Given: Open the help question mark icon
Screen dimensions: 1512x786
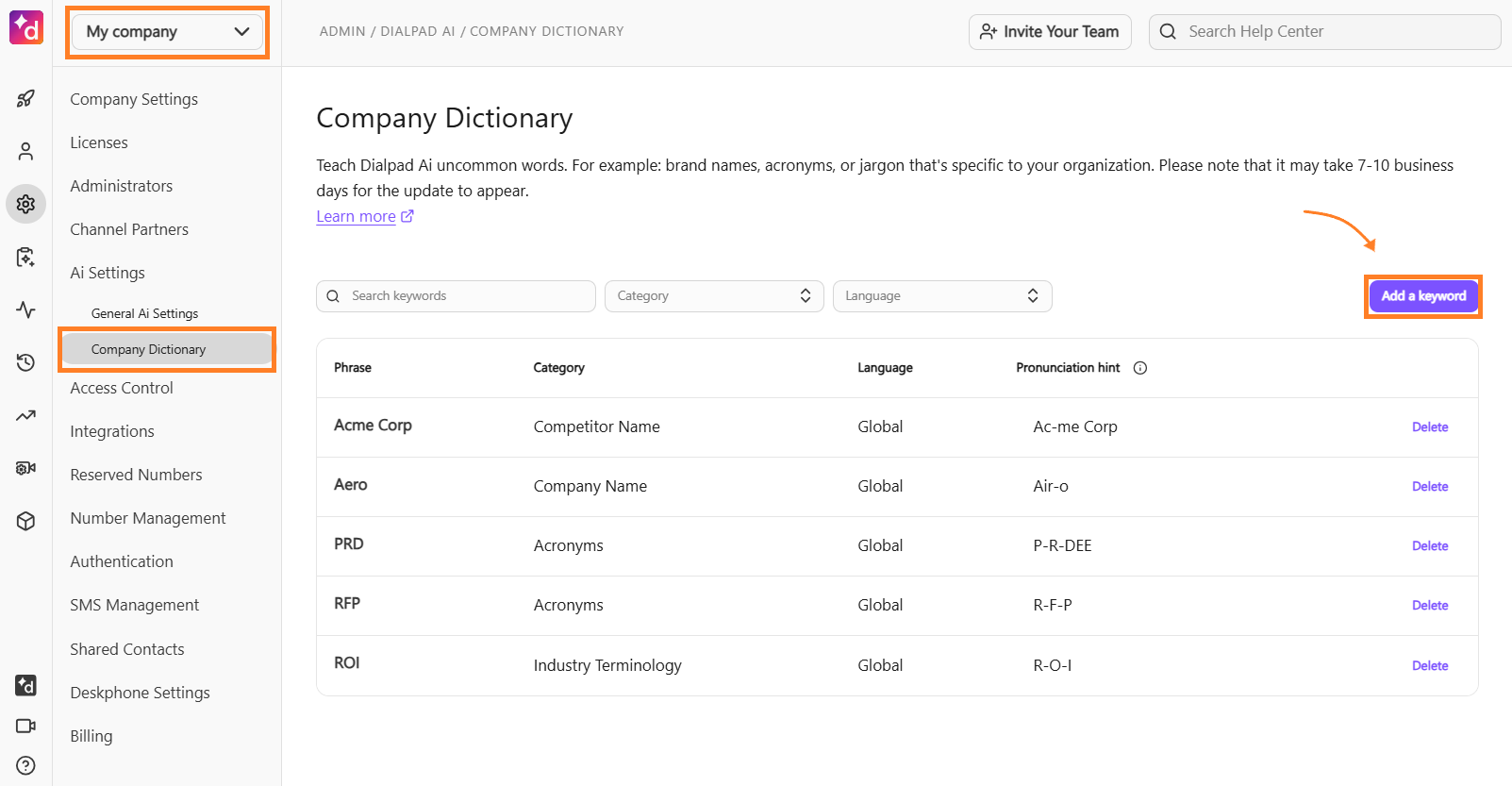Looking at the screenshot, I should tap(25, 765).
